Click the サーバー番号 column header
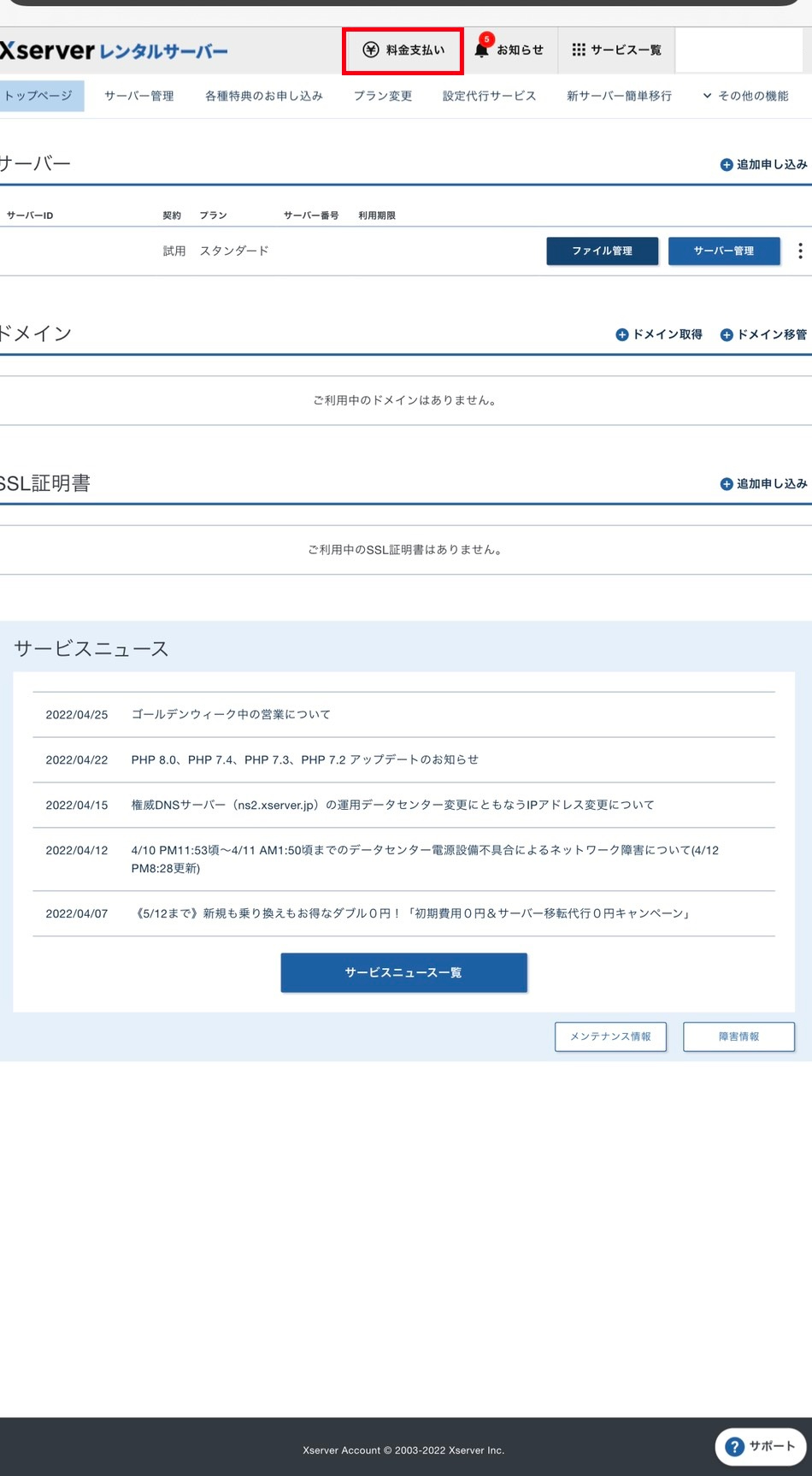 (311, 215)
